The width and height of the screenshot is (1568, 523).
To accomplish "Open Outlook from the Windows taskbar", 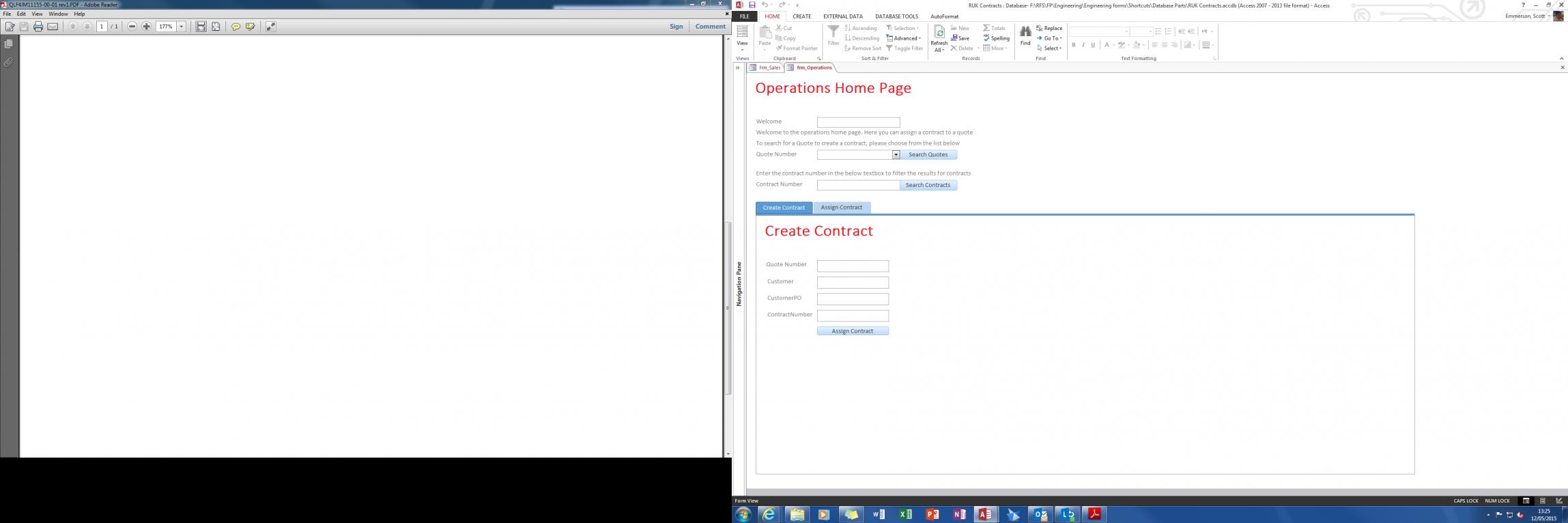I will [1040, 514].
